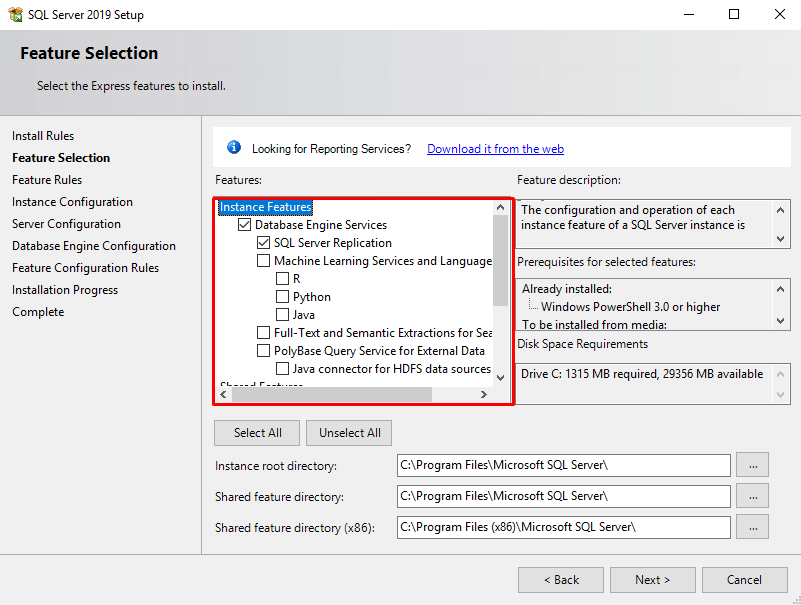Click the features list scroll-up arrow
This screenshot has height=605, width=801.
501,207
